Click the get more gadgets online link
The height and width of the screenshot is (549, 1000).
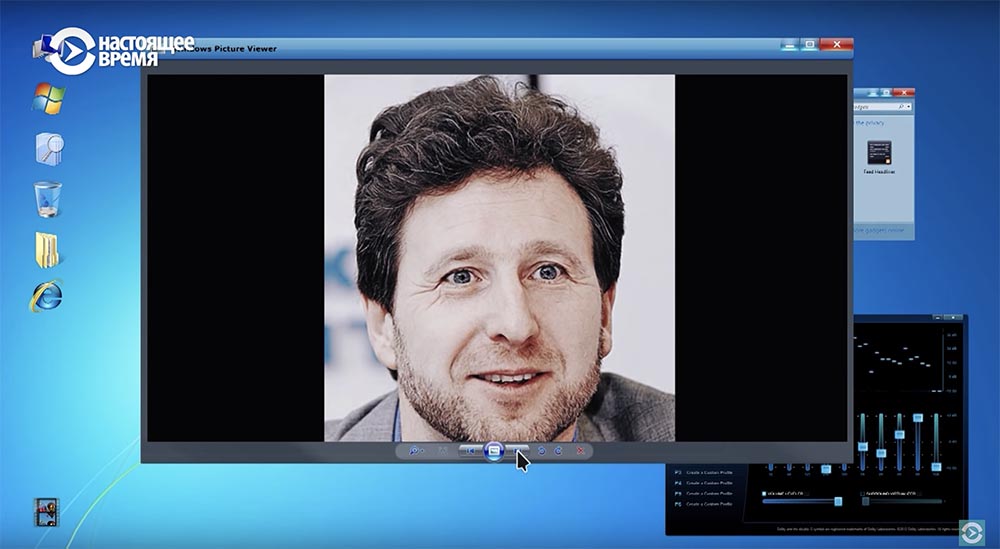pos(880,230)
